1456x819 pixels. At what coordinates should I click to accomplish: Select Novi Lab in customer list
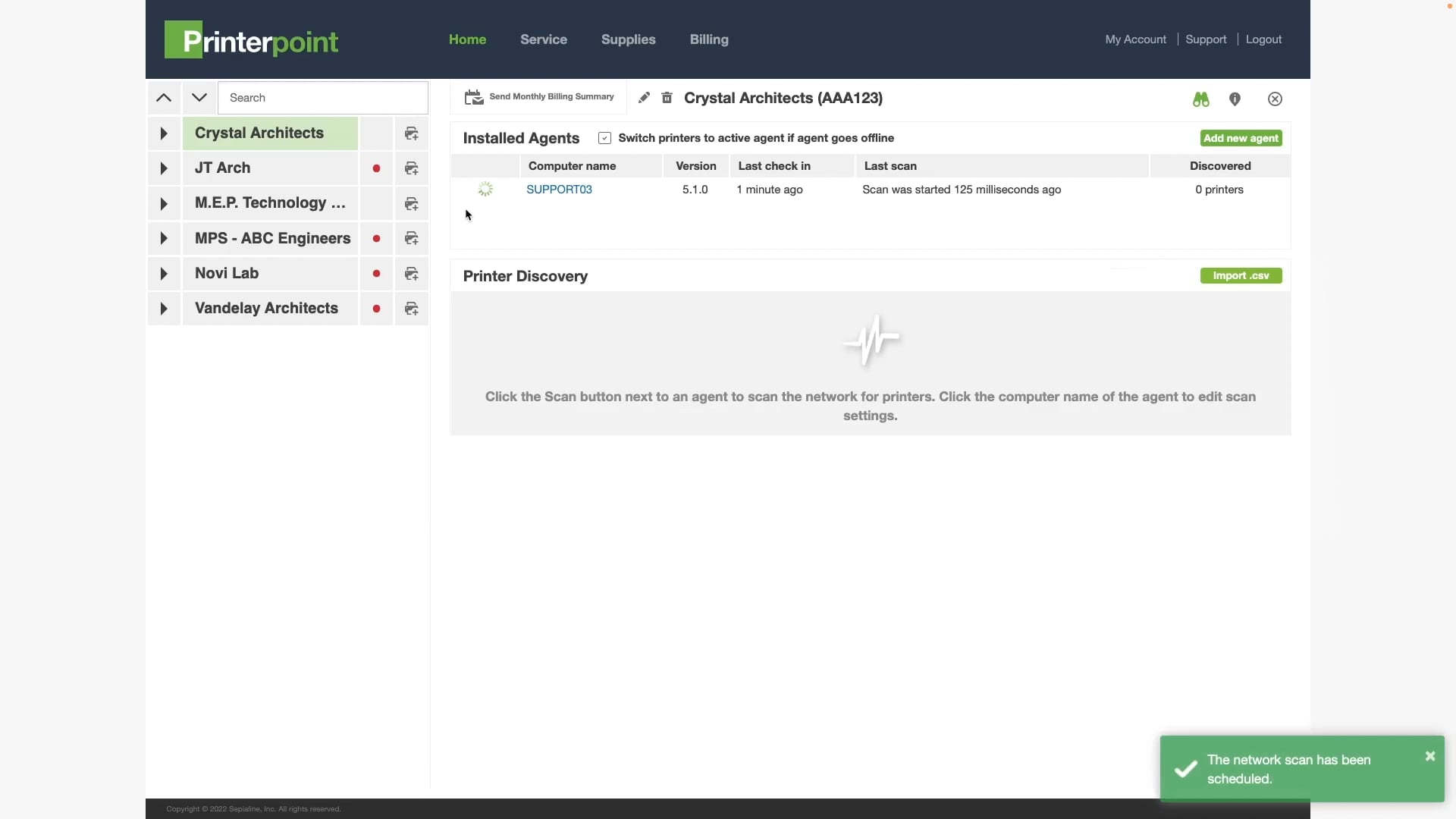pyautogui.click(x=270, y=274)
